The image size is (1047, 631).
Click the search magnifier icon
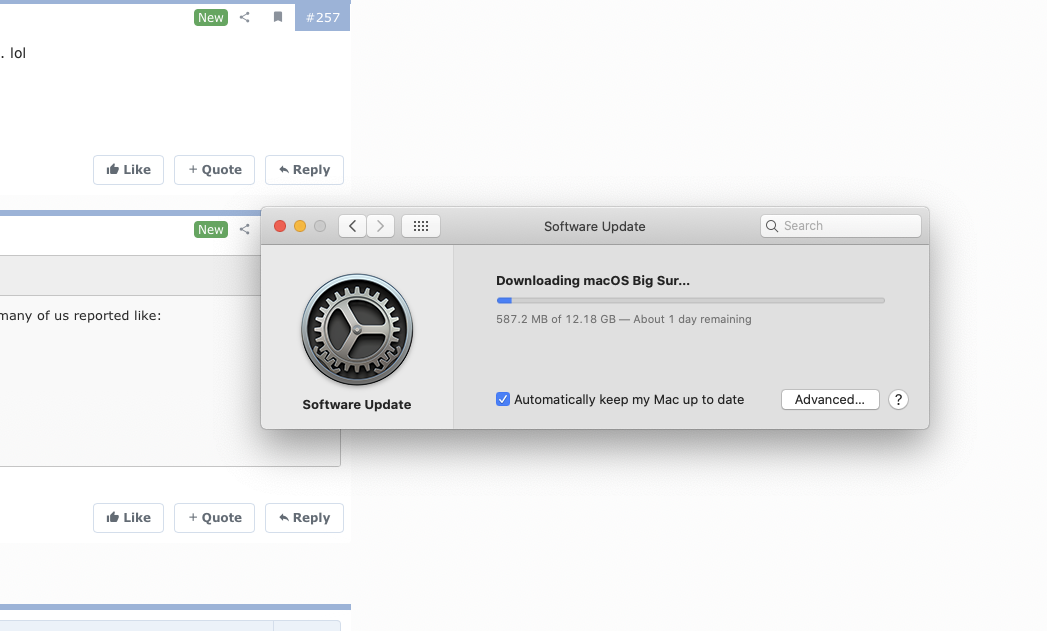[772, 226]
